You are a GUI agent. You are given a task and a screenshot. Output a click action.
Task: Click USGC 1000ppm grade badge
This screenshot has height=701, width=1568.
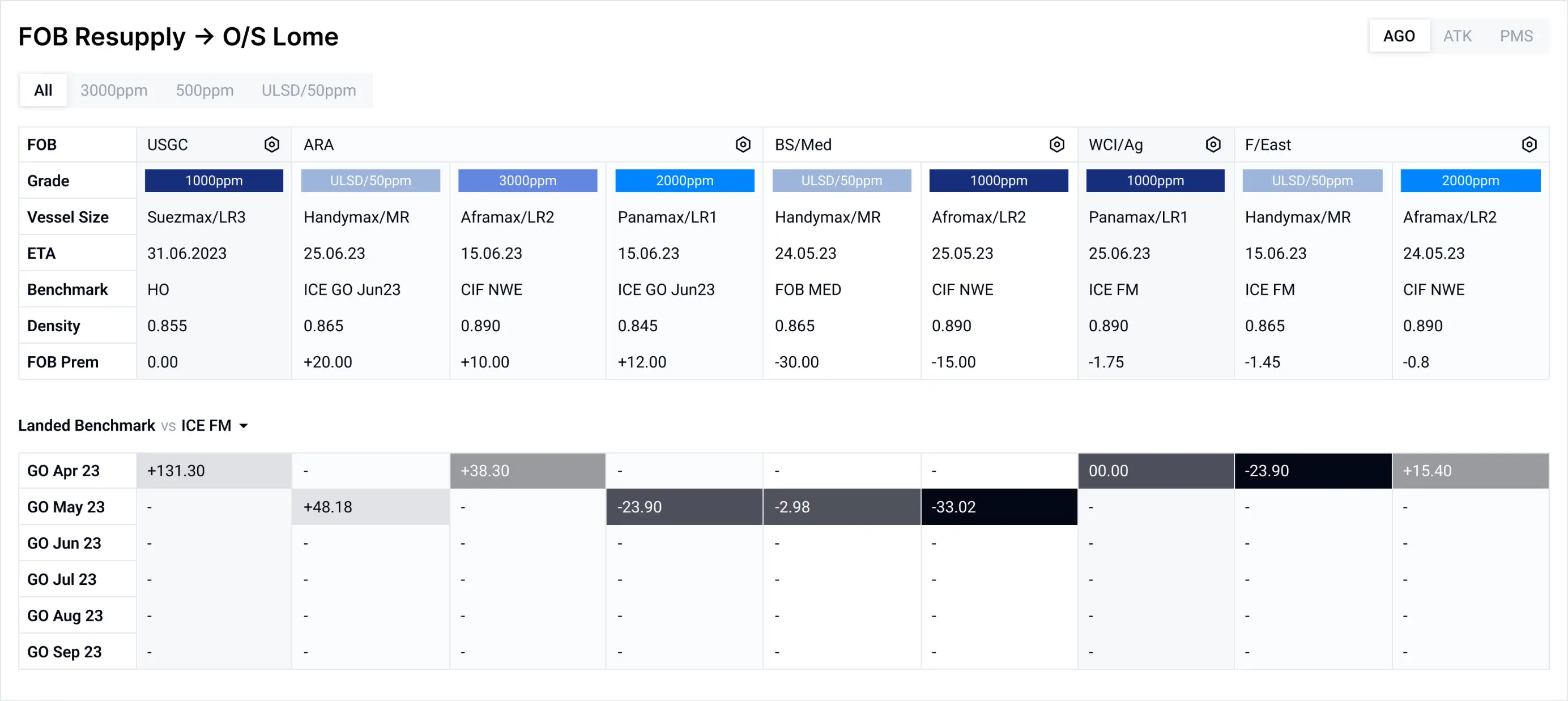[214, 181]
